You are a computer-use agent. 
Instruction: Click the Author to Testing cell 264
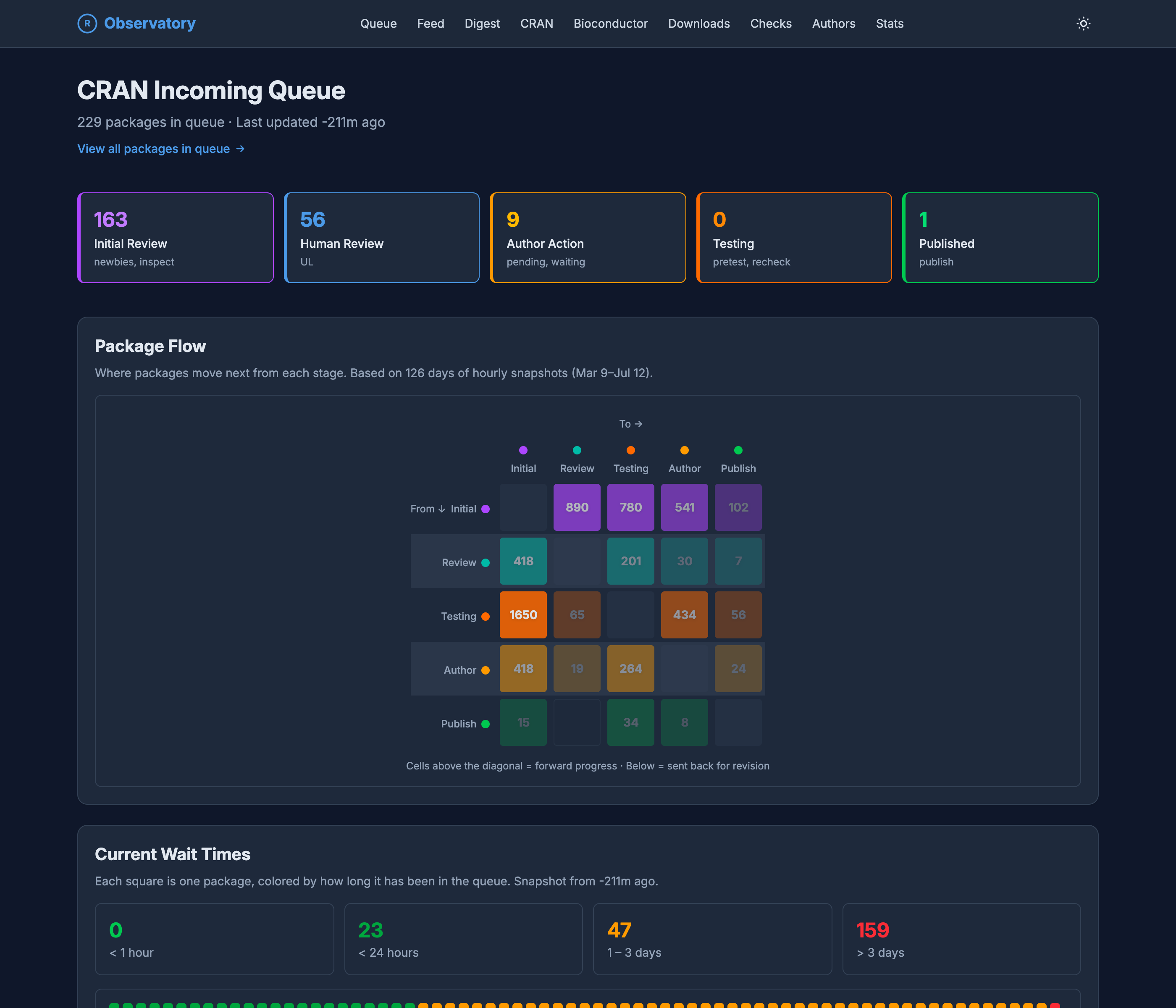(x=630, y=669)
